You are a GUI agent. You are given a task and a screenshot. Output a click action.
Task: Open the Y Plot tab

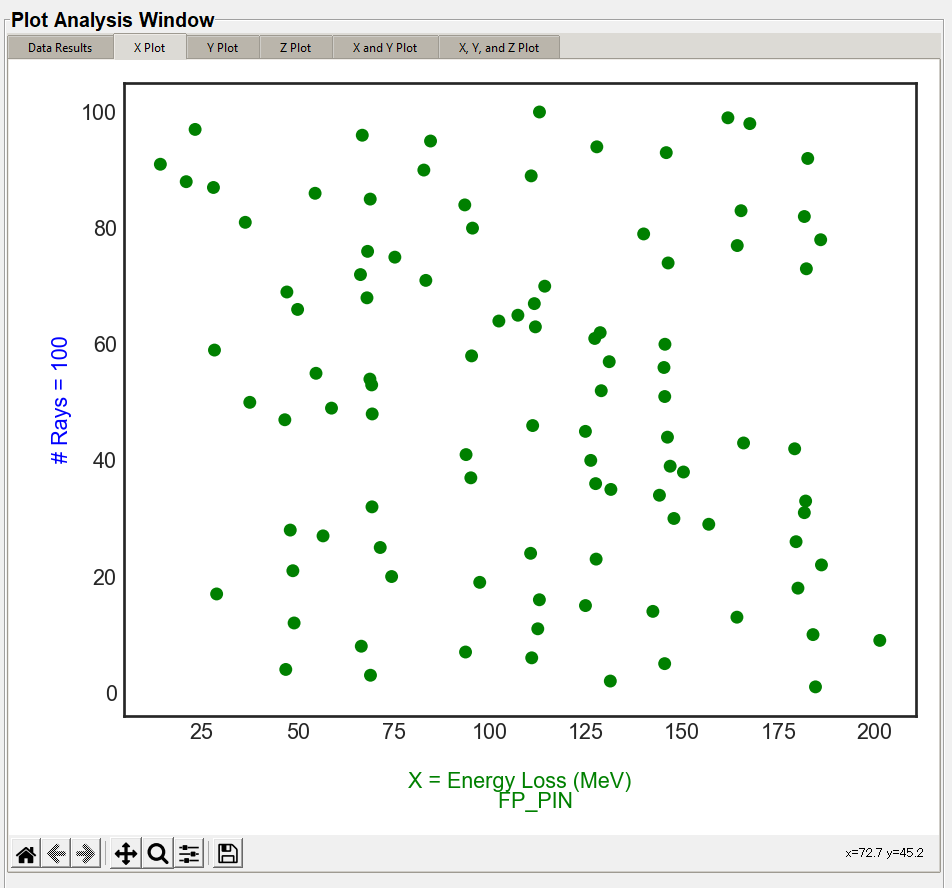[x=222, y=48]
